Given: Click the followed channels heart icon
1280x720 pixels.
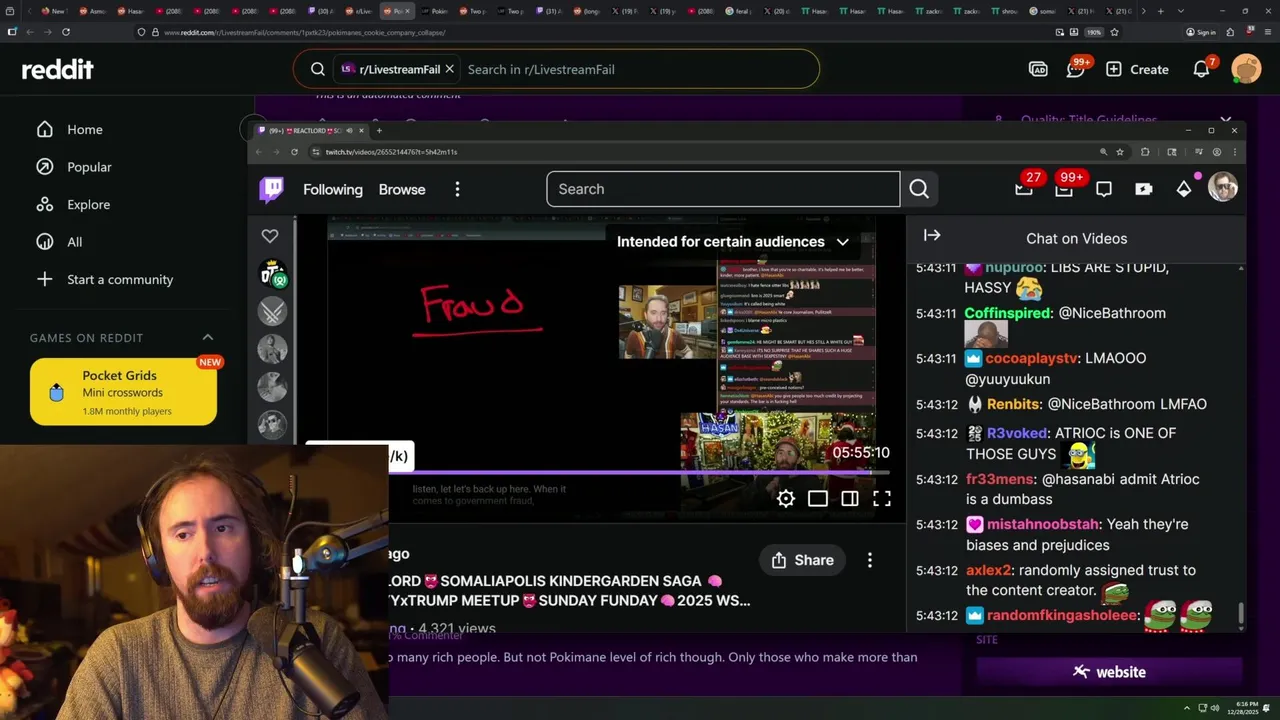Looking at the screenshot, I should (270, 236).
